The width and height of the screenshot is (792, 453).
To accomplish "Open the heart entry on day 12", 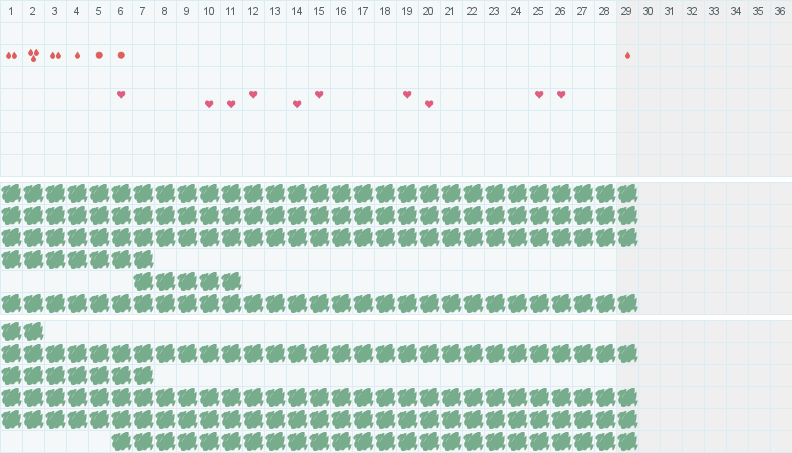I will point(253,94).
